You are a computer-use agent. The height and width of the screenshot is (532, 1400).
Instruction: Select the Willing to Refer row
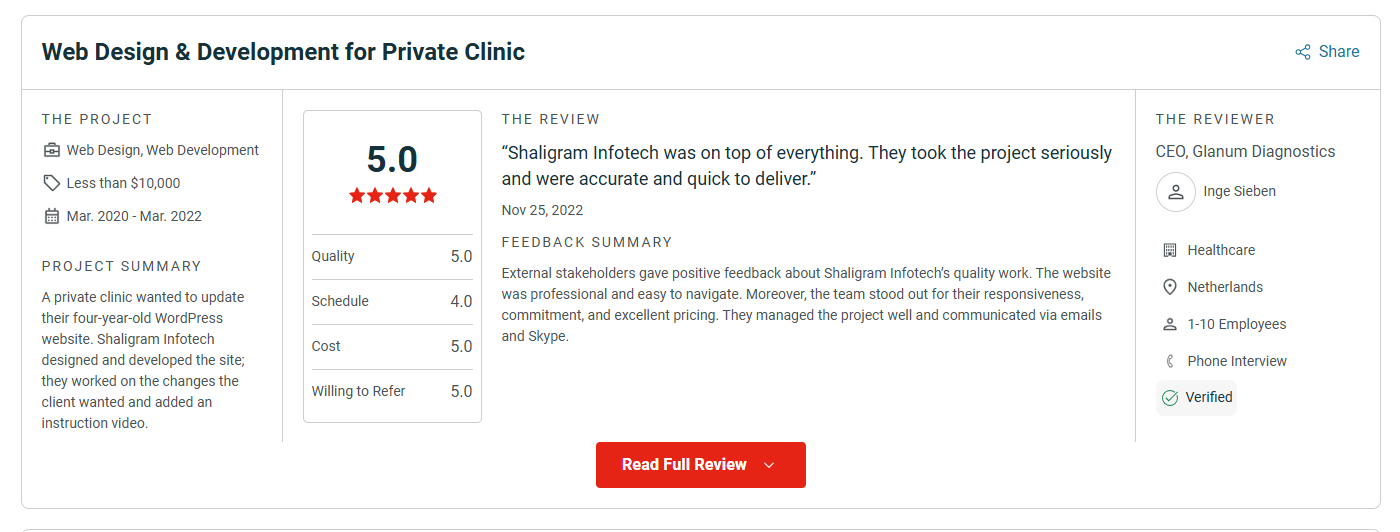[392, 392]
